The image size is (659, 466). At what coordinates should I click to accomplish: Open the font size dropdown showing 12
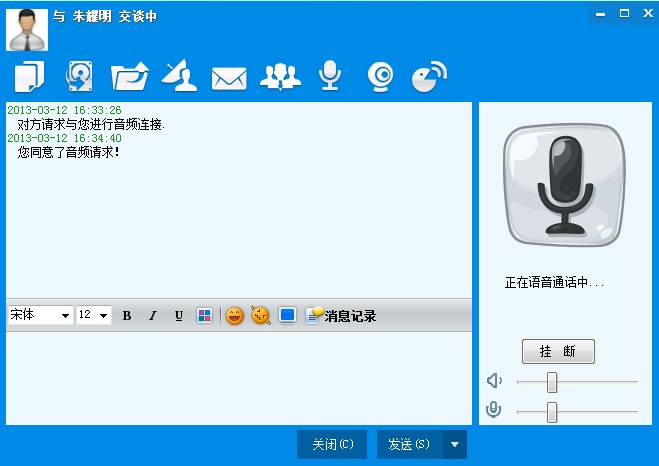tap(93, 315)
